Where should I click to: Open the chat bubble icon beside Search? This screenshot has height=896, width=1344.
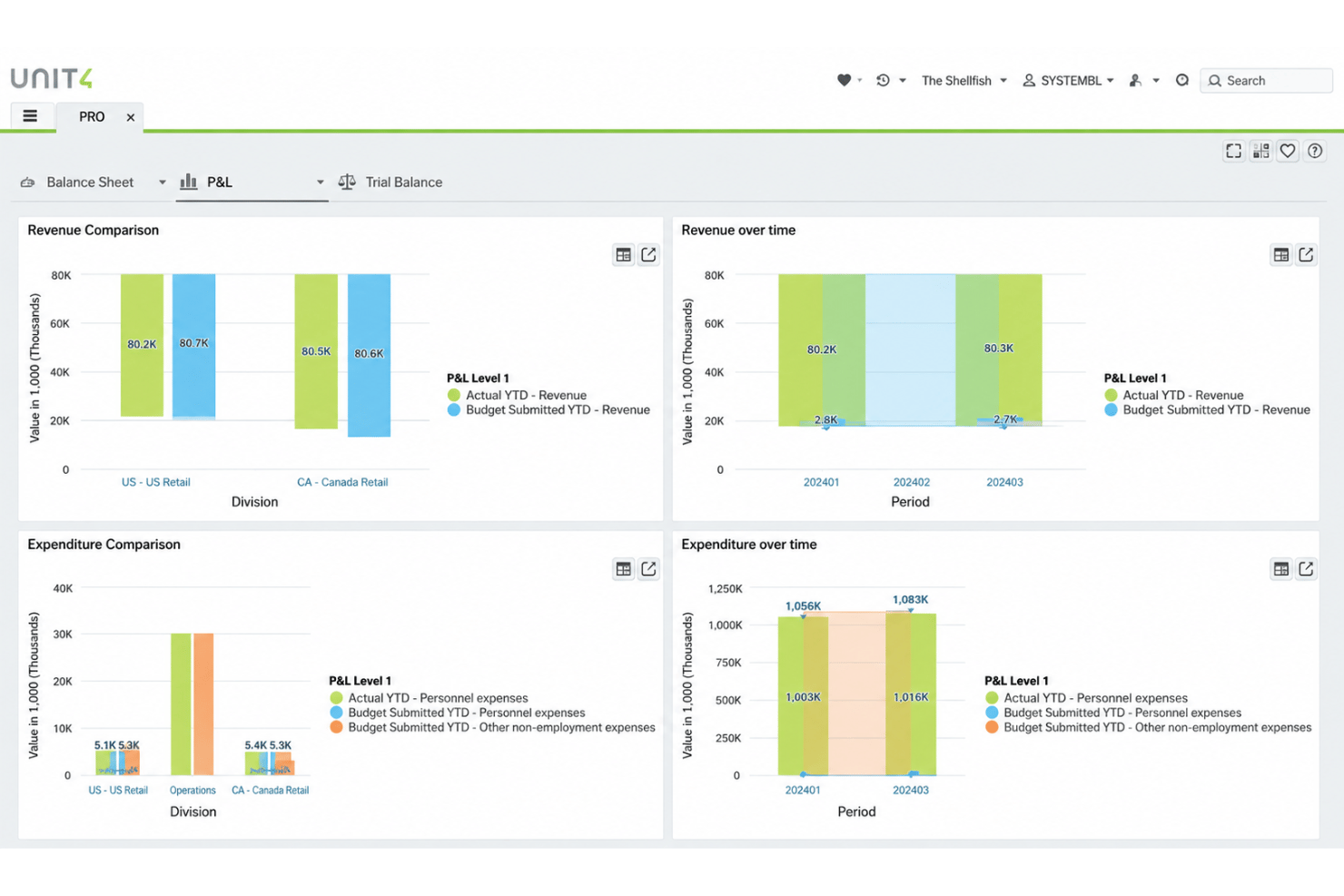click(1181, 80)
